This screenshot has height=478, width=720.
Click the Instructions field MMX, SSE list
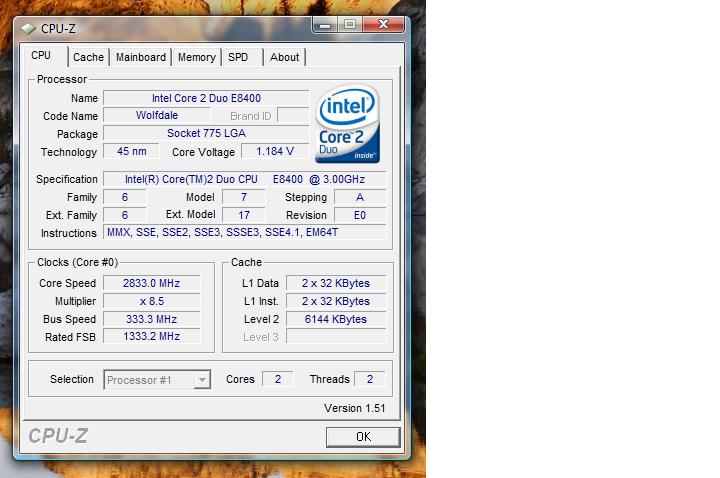(245, 232)
